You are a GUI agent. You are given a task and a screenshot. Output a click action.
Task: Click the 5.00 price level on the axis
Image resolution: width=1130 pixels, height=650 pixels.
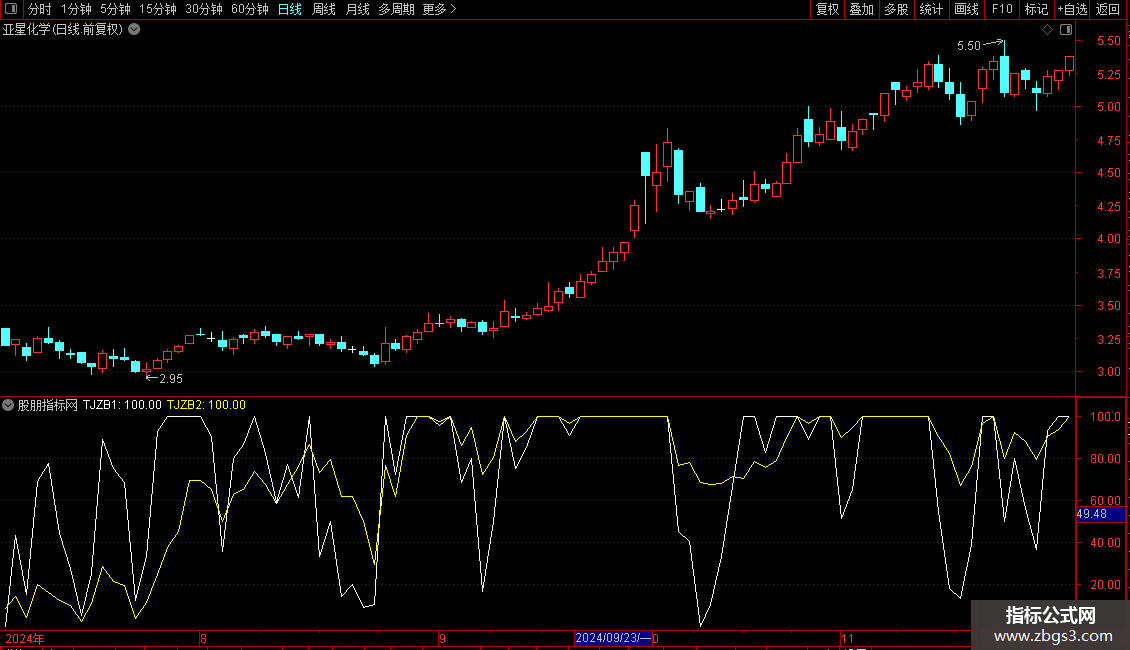(1108, 107)
